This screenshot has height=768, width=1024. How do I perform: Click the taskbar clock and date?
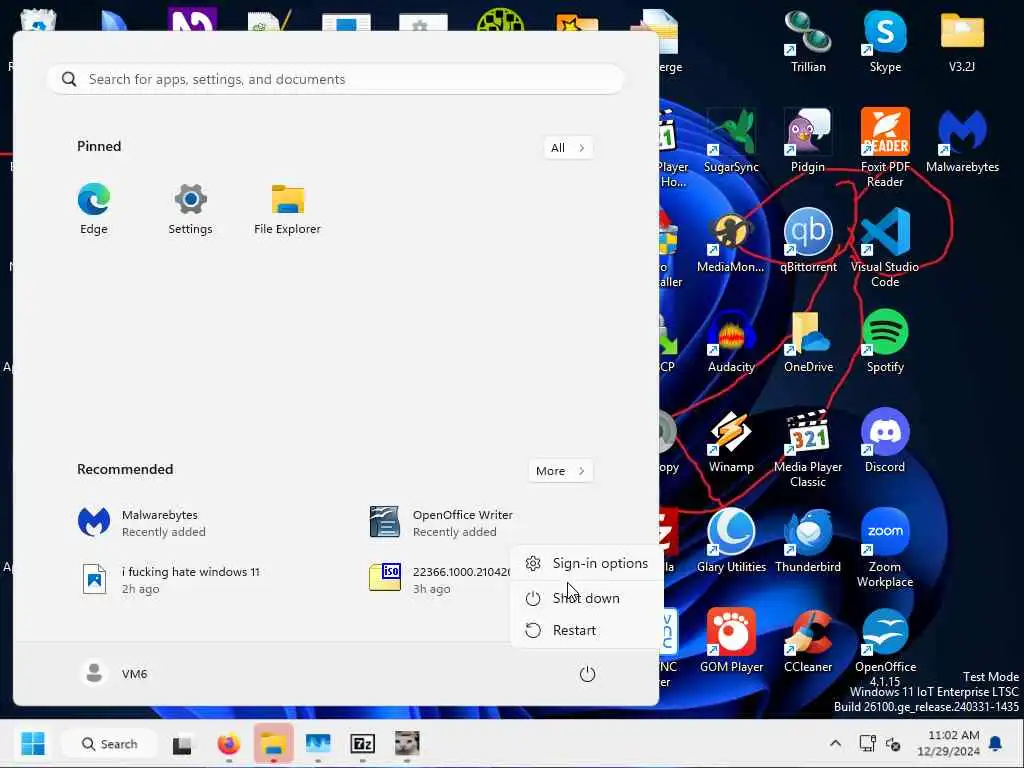click(x=950, y=743)
